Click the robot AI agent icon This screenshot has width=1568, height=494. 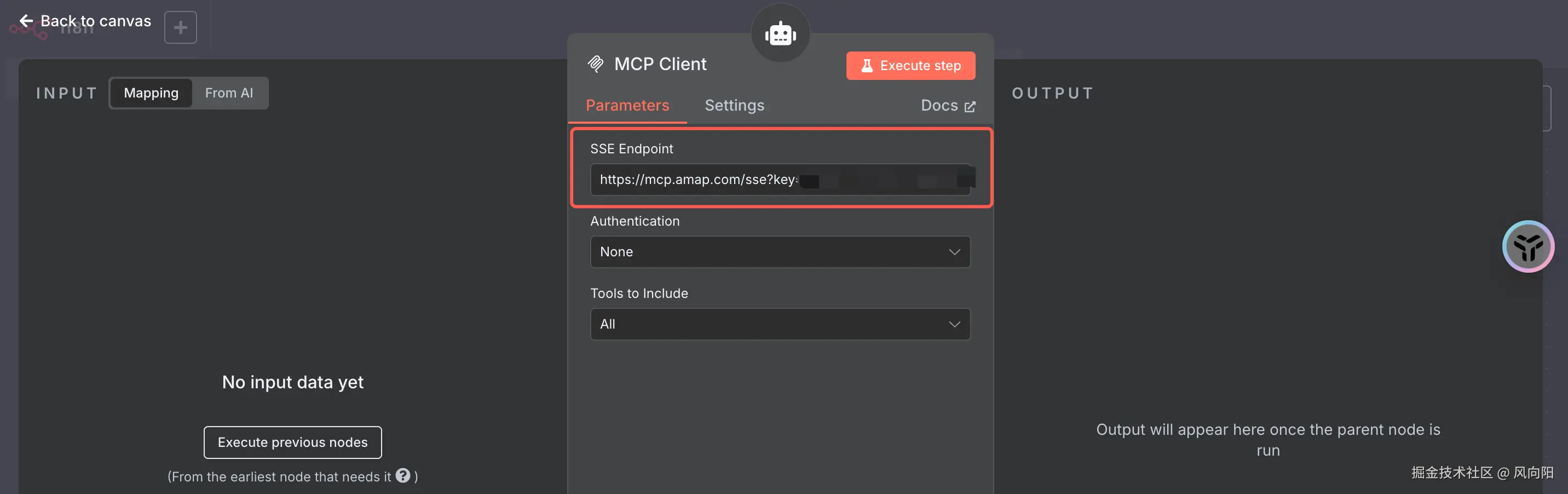tap(780, 34)
